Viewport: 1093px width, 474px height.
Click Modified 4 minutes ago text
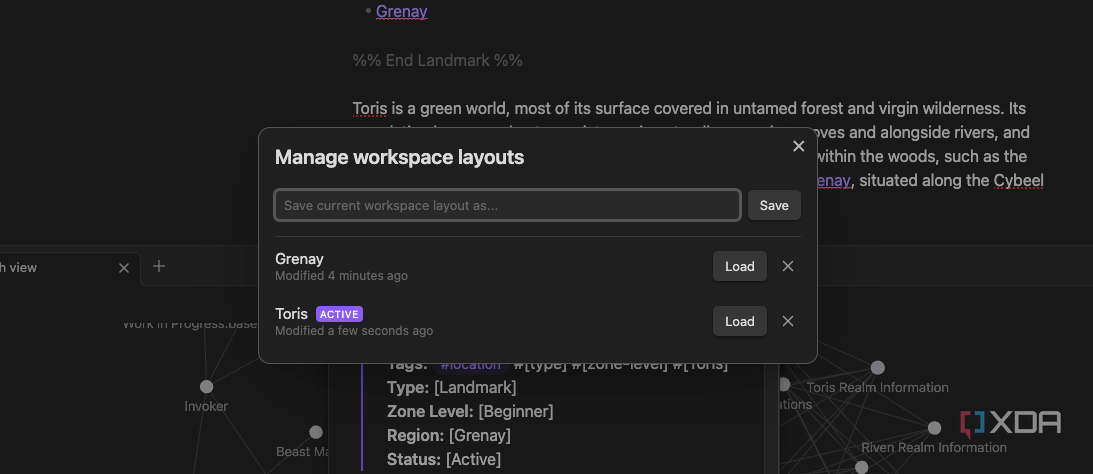(x=342, y=276)
